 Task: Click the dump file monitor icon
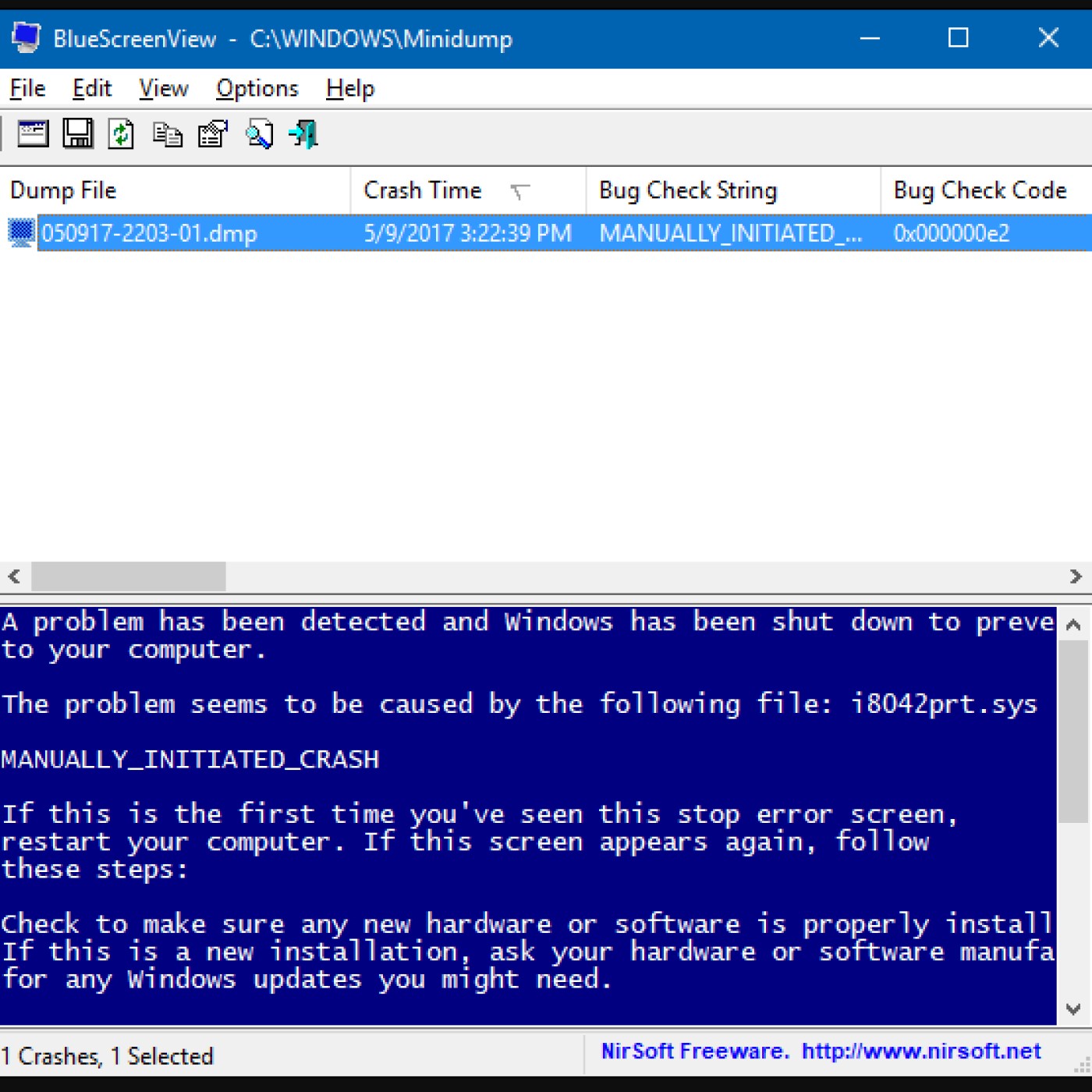coord(21,233)
